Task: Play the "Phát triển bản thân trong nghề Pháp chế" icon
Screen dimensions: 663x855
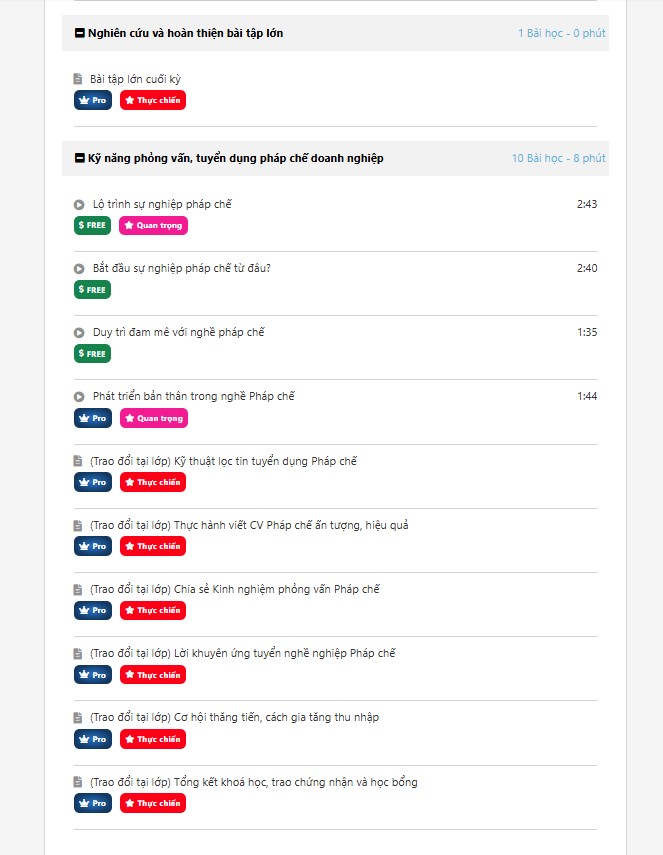Action: [x=79, y=397]
